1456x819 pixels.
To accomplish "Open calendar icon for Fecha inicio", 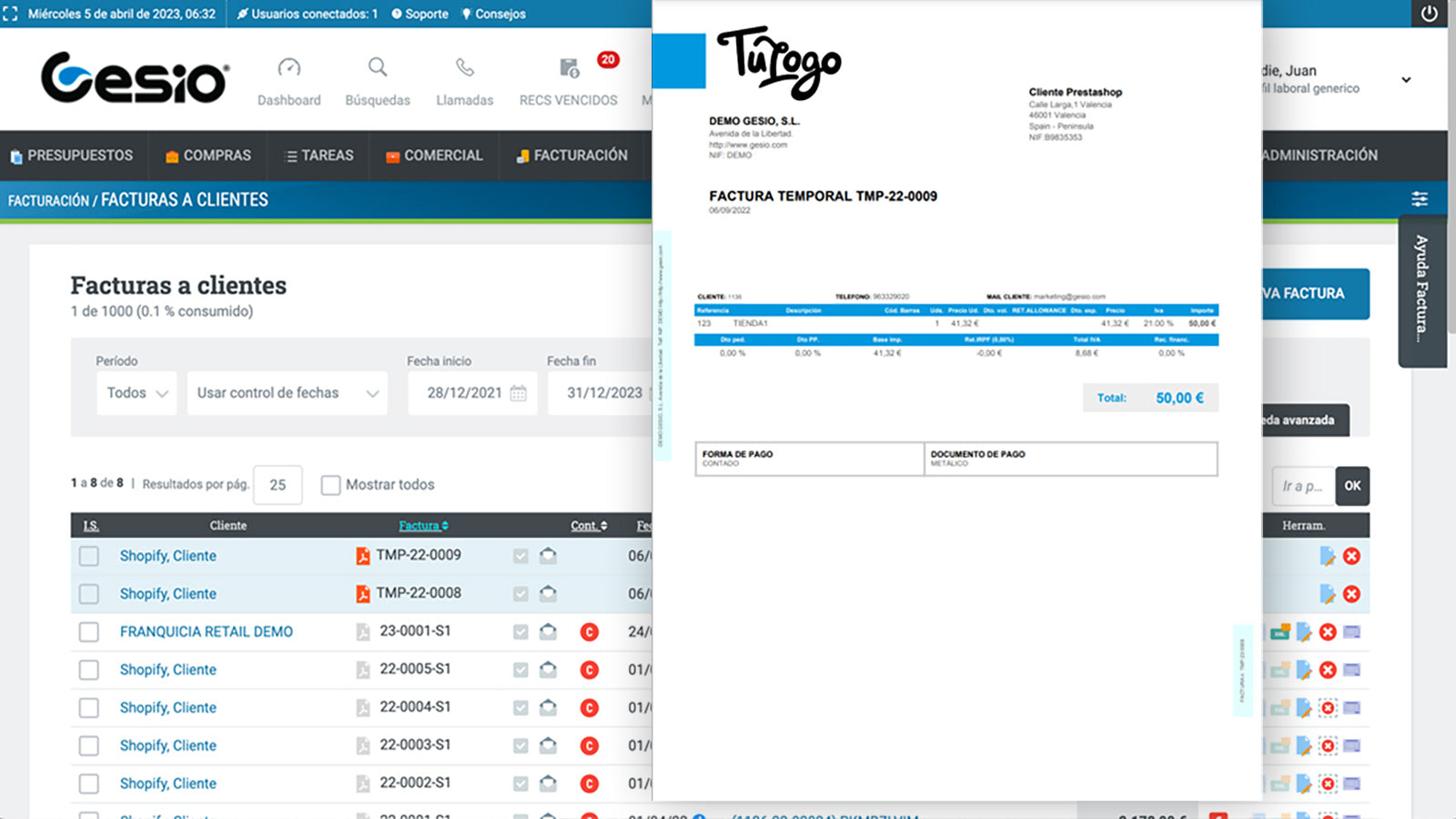I will pyautogui.click(x=518, y=393).
